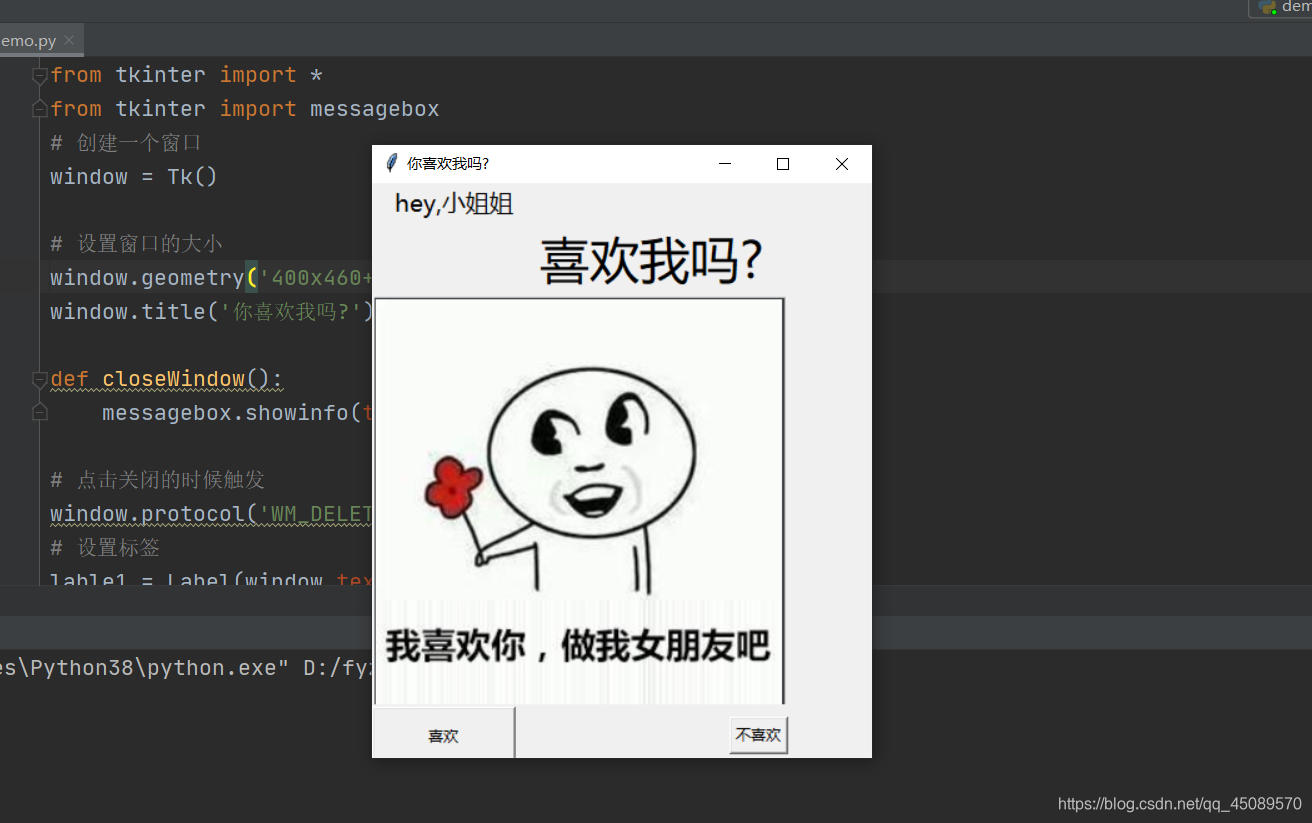Click the '# 创建一个窗口' comment
The image size is (1312, 823).
point(126,143)
